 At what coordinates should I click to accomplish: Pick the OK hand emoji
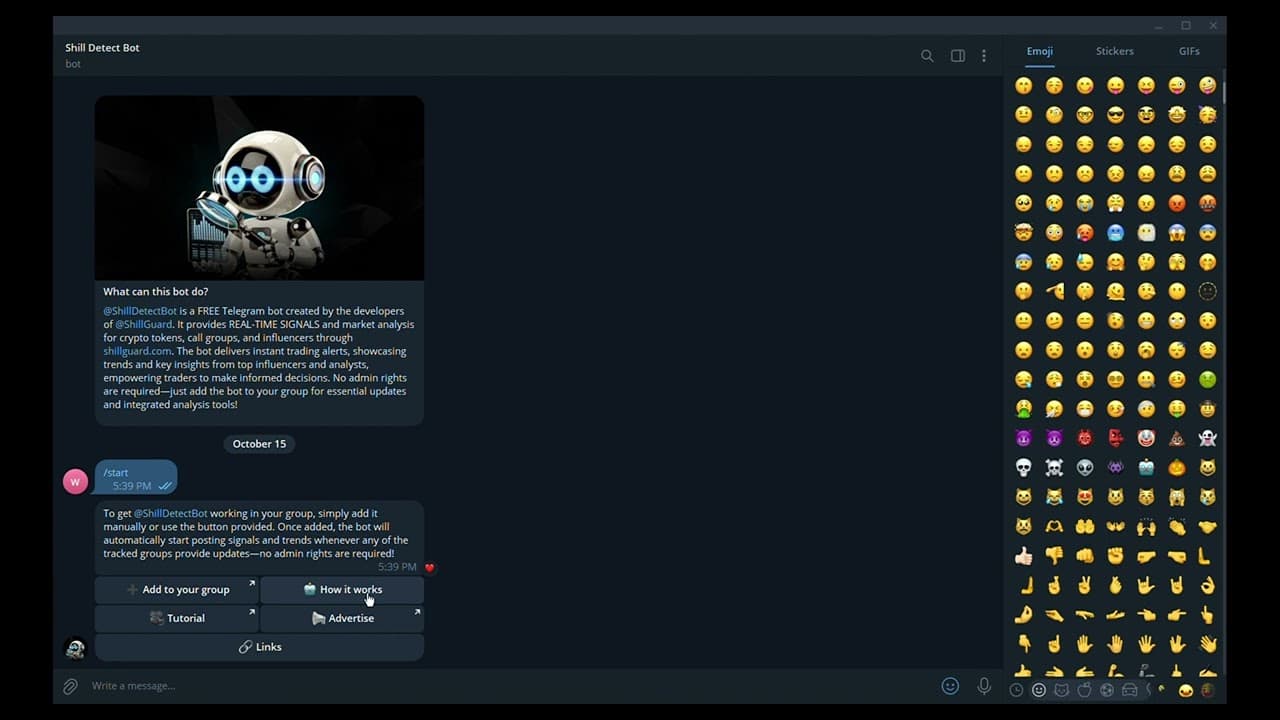coord(1207,585)
